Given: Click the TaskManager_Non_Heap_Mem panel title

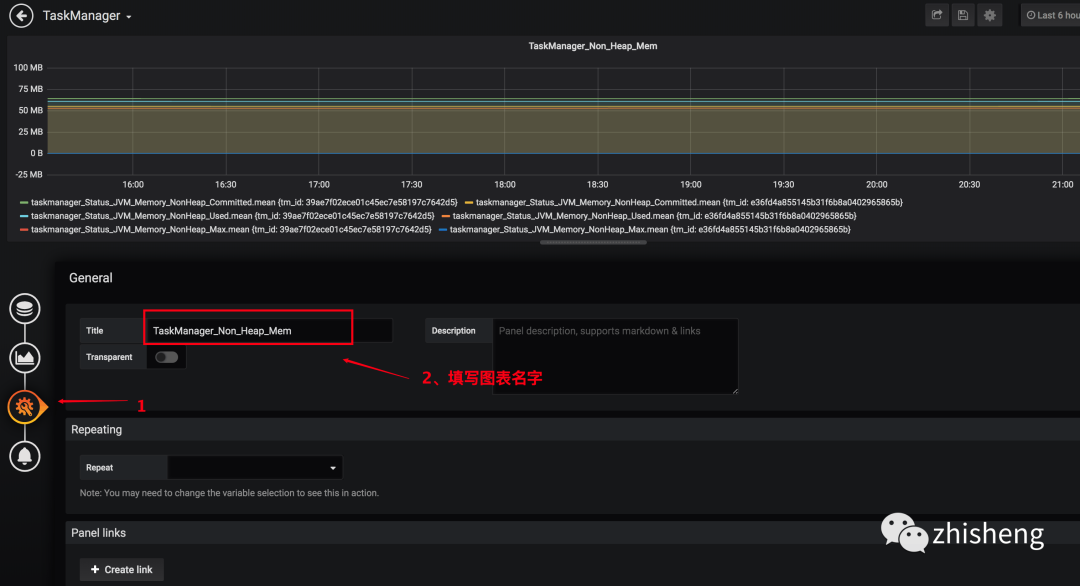Looking at the screenshot, I should click(592, 46).
